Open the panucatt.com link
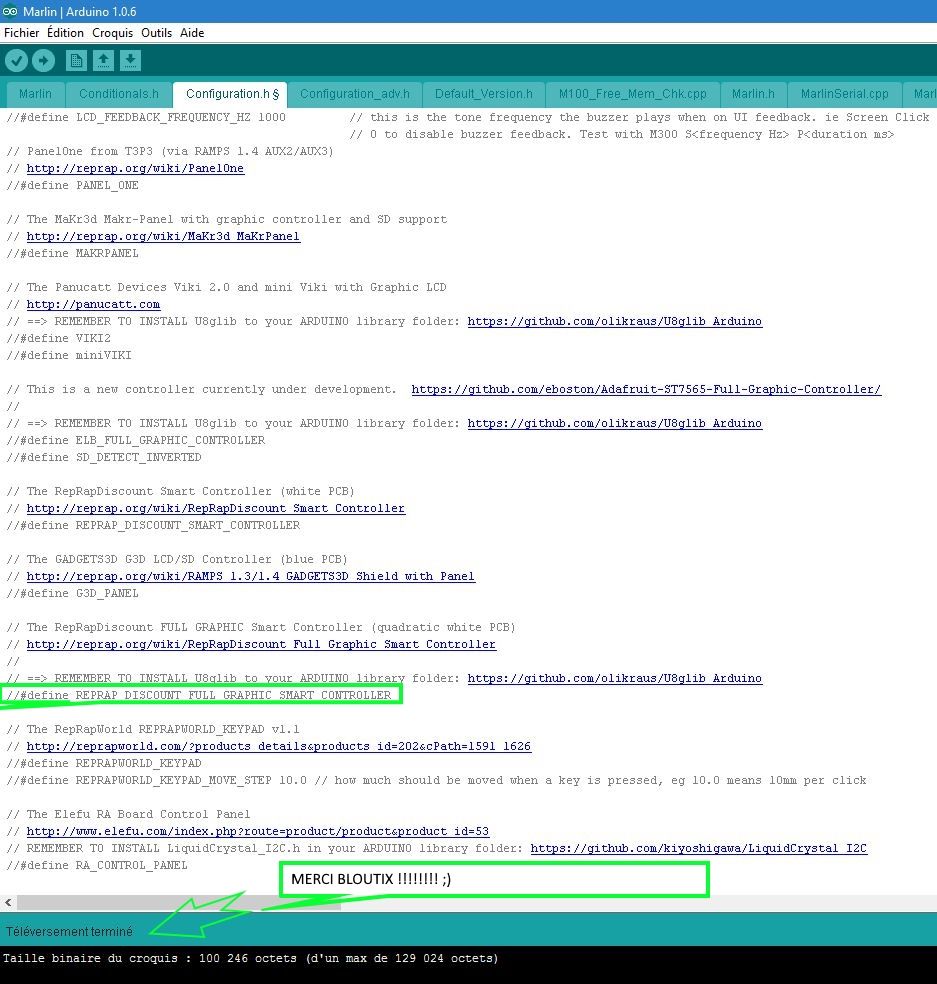The image size is (937, 984). click(x=94, y=304)
